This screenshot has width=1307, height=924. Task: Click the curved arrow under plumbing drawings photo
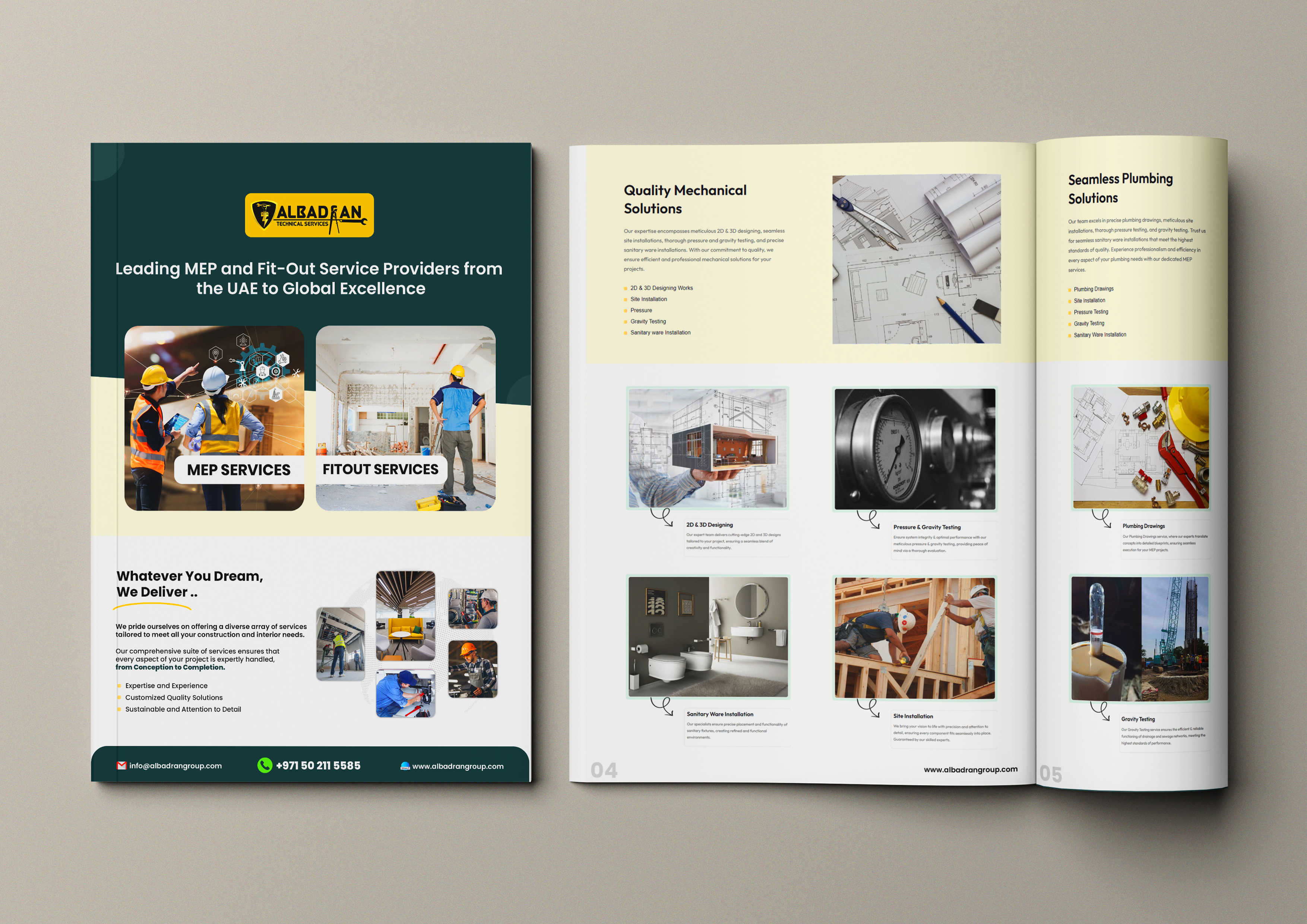(1102, 519)
